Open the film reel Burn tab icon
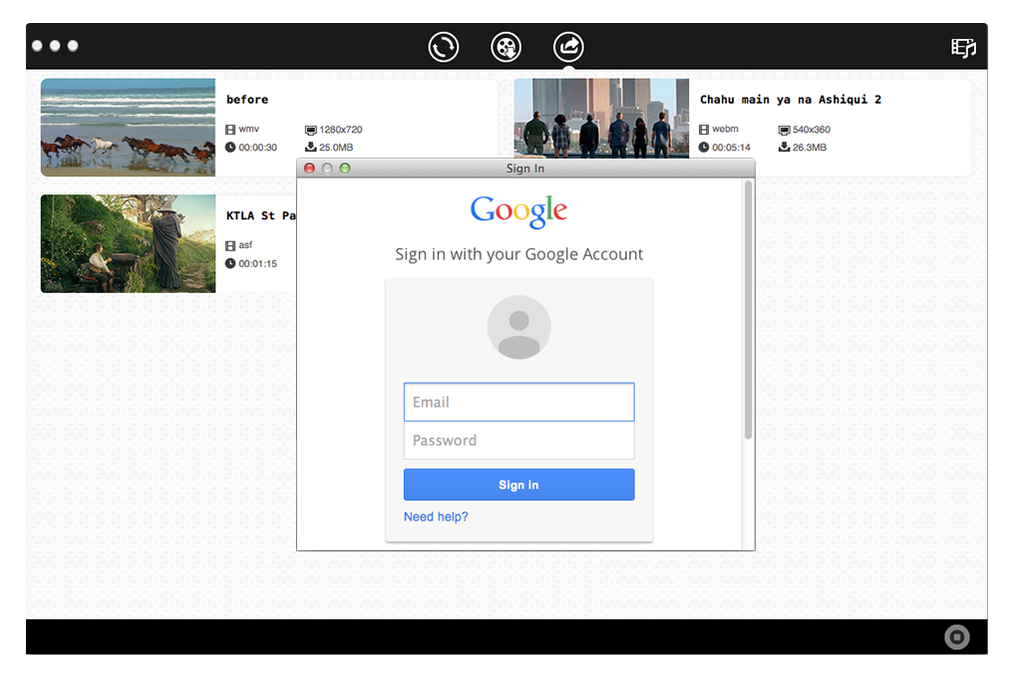The image size is (1020, 684). click(x=506, y=47)
